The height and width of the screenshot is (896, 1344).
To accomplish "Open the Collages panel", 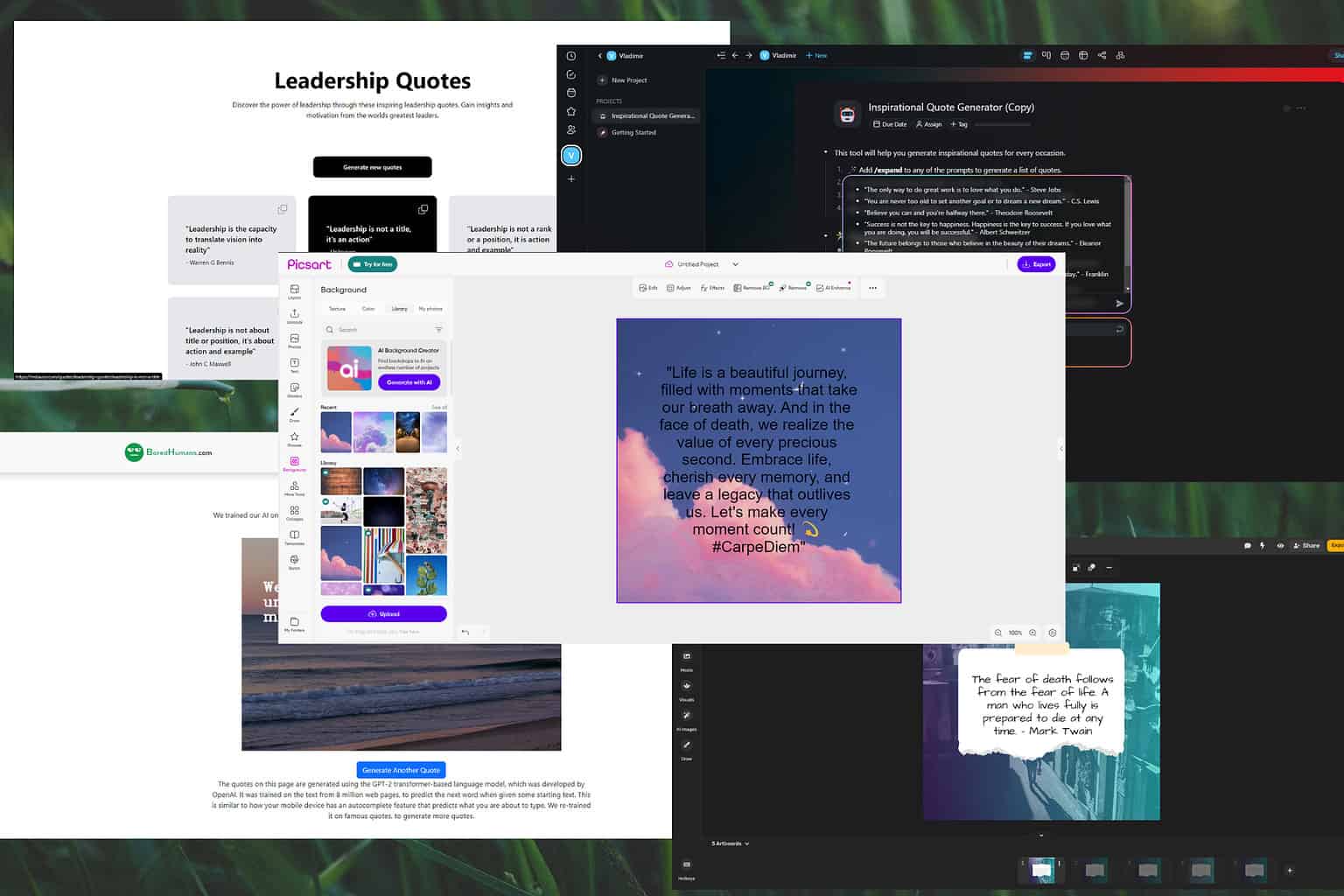I will pos(295,514).
